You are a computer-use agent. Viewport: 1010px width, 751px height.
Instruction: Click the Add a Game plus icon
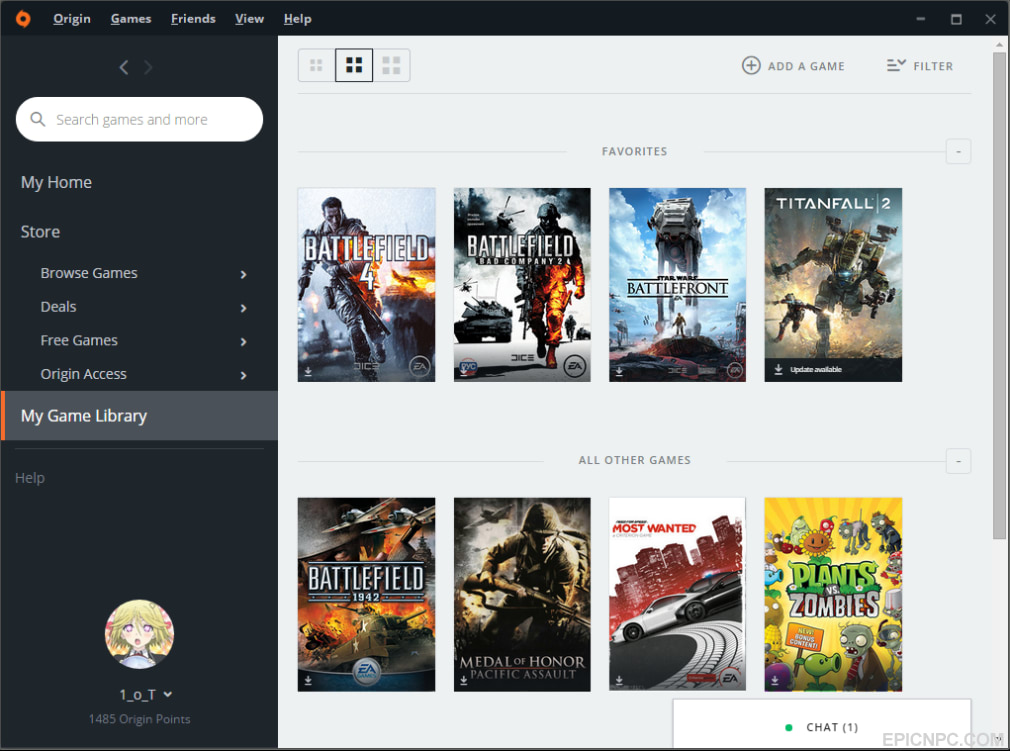tap(751, 66)
